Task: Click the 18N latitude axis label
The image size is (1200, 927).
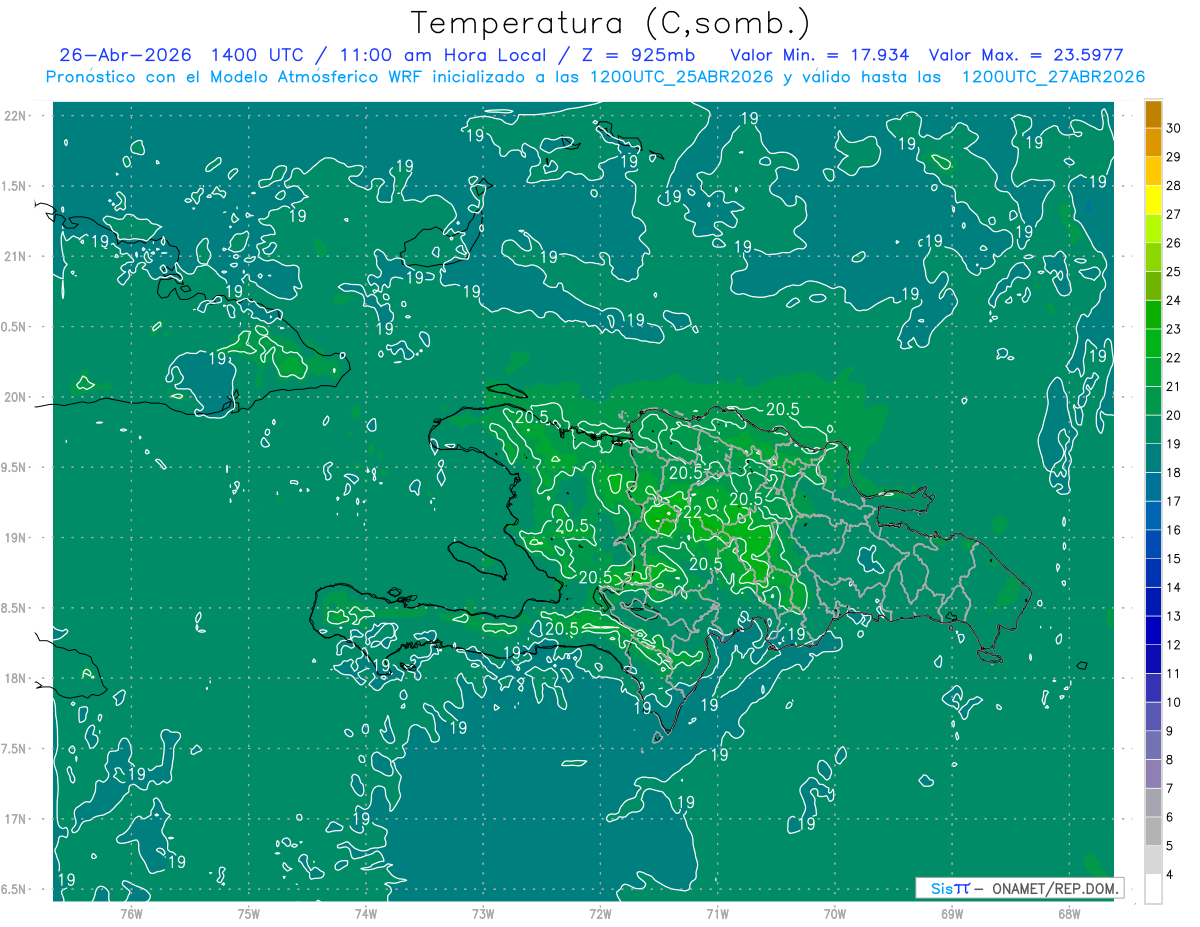Action: pos(15,678)
